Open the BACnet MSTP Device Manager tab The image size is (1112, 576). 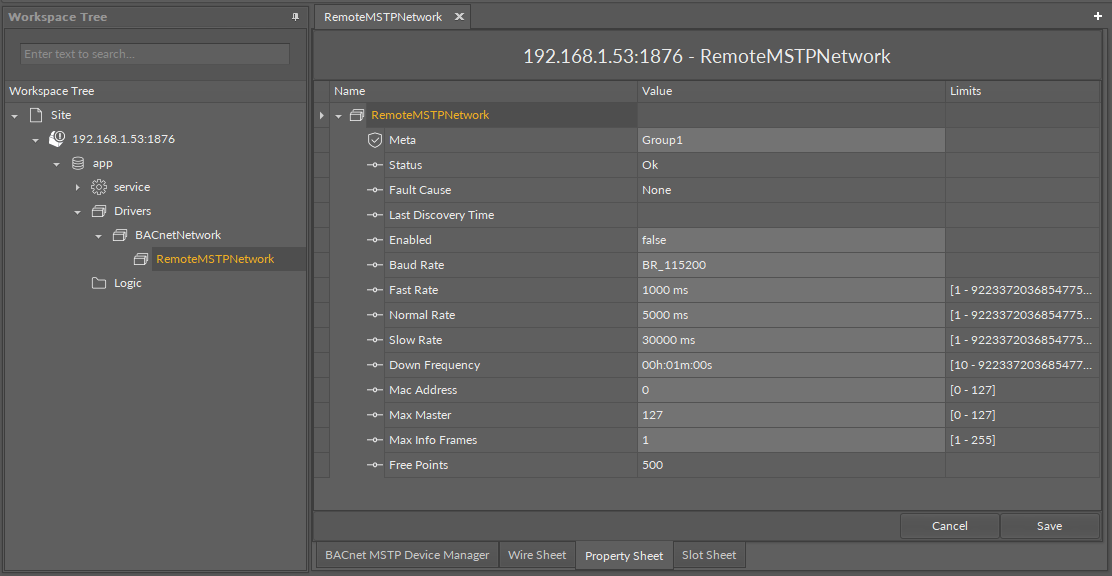tap(407, 555)
